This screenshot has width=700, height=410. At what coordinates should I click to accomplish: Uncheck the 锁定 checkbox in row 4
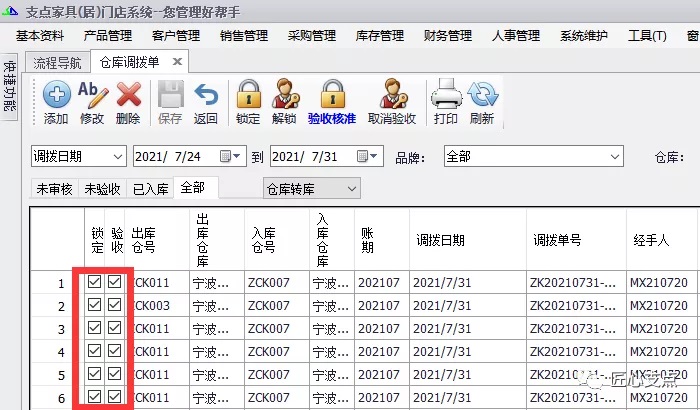(x=95, y=351)
